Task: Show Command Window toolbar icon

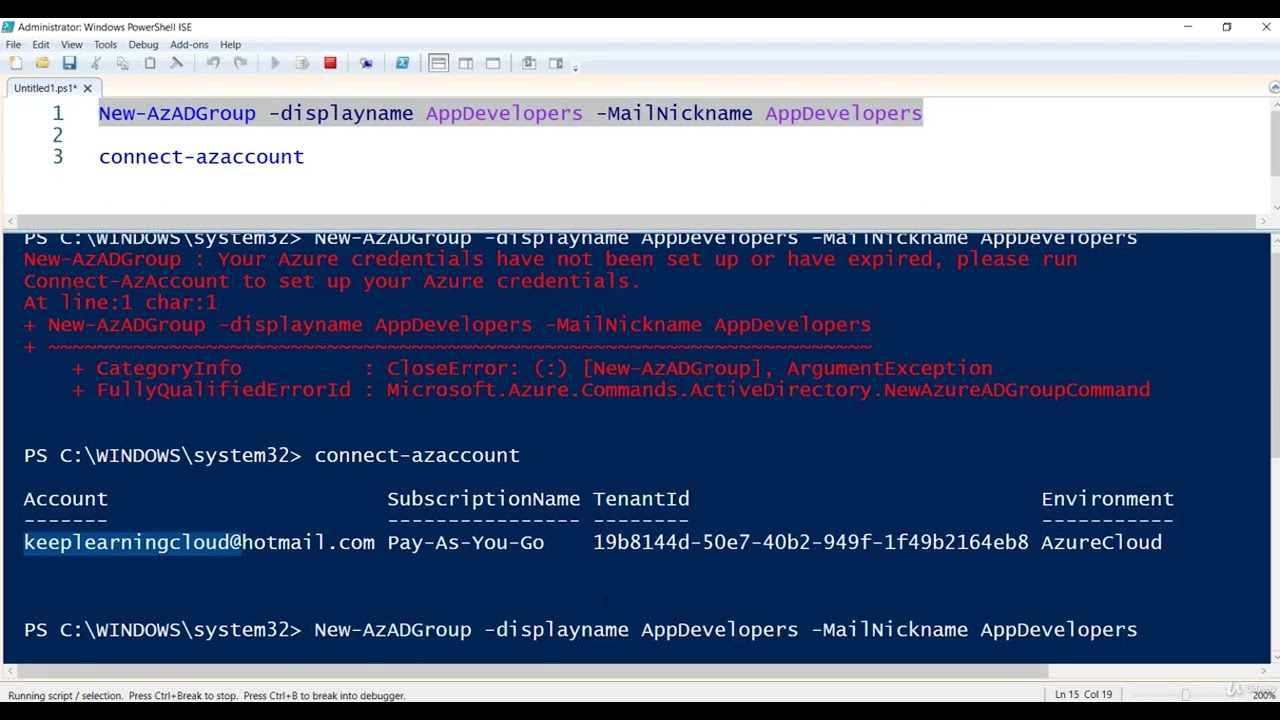Action: [x=529, y=63]
